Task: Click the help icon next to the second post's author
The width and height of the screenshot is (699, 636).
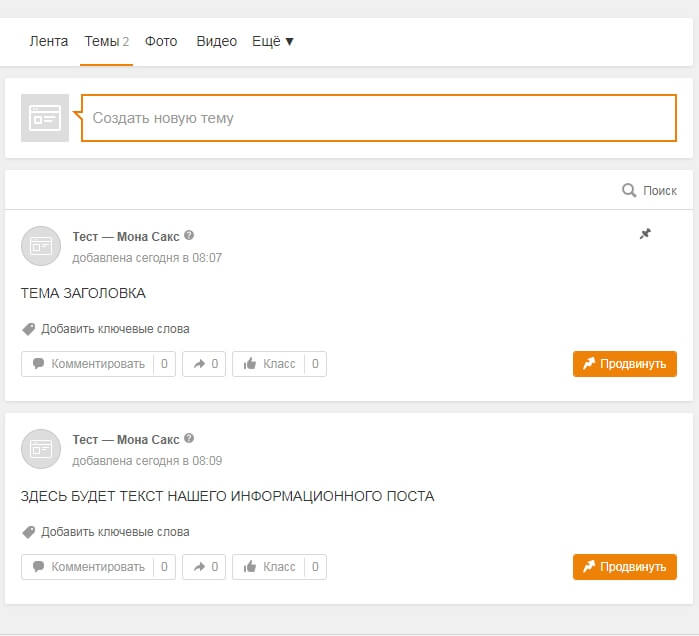Action: click(189, 438)
